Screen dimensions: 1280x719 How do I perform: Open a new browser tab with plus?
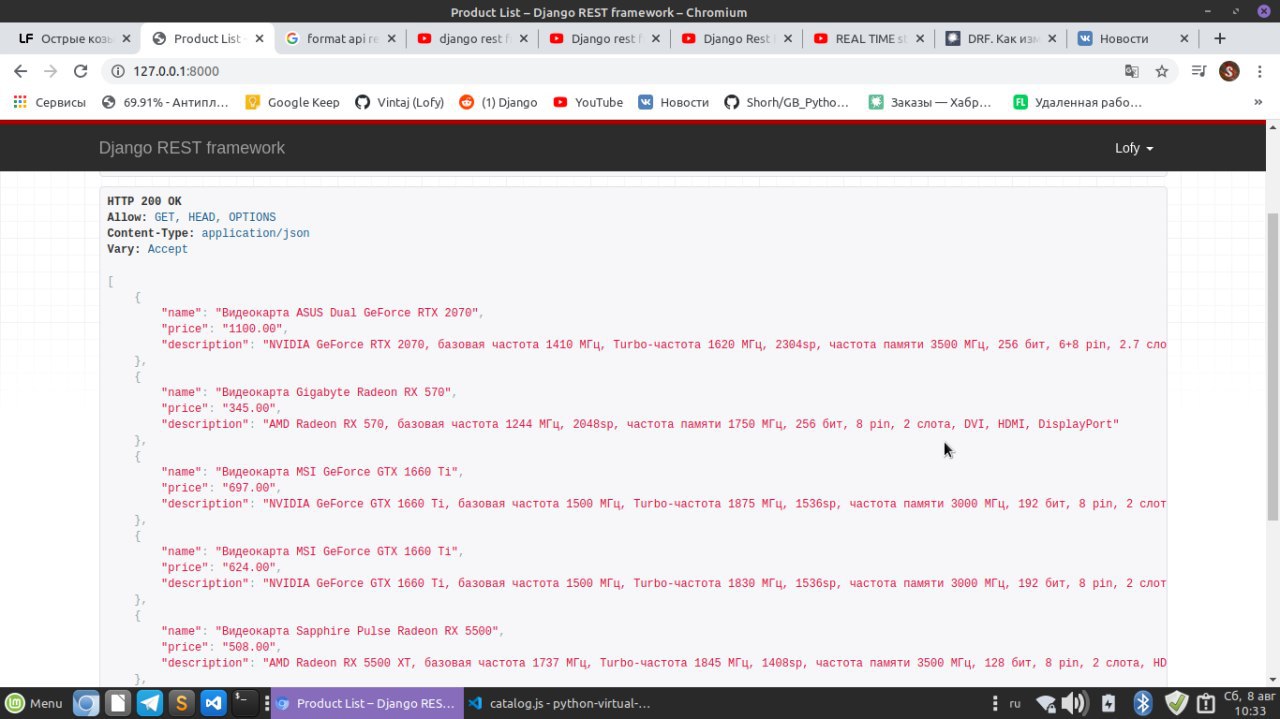(x=1220, y=38)
